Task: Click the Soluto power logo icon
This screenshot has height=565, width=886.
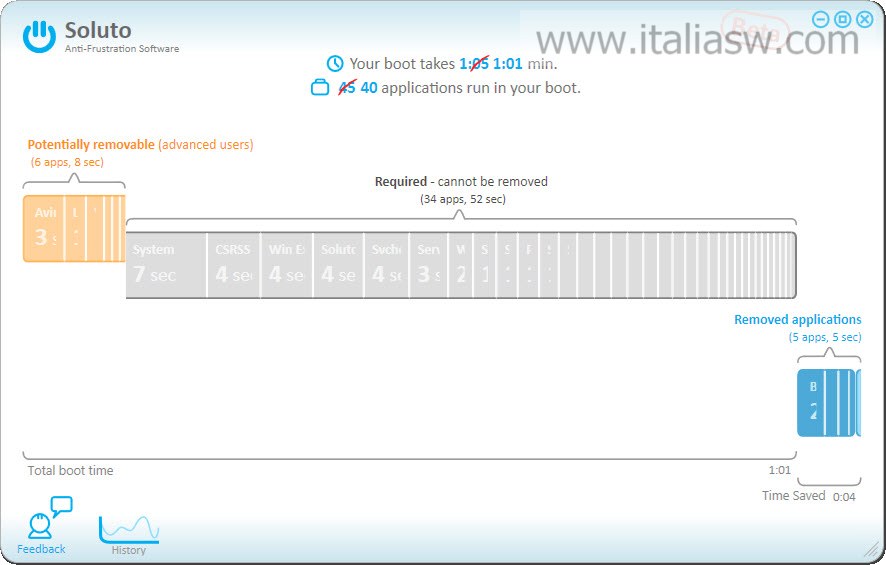Action: pos(39,36)
